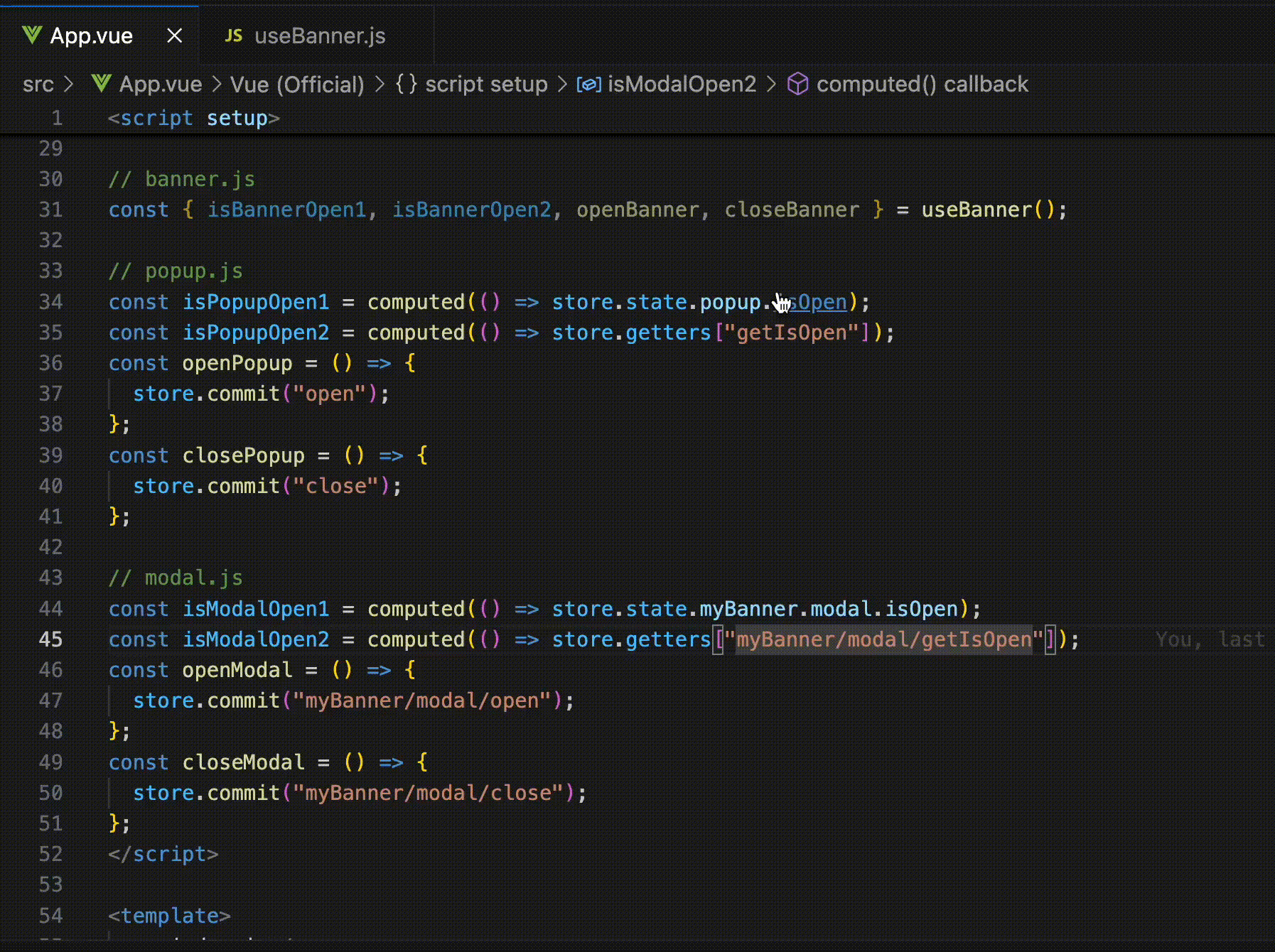Image resolution: width=1275 pixels, height=952 pixels.
Task: Click the git blame annotation 'You, last'
Action: (x=1210, y=639)
